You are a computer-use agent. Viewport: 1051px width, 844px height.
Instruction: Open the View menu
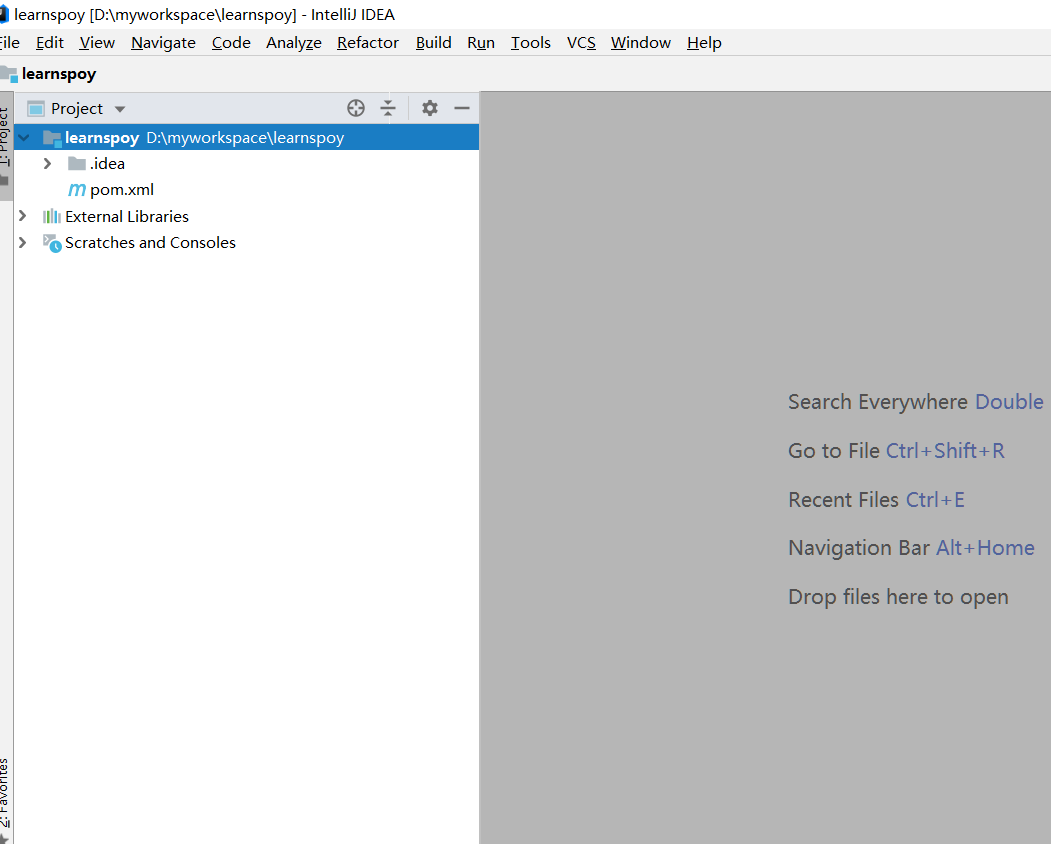[97, 43]
